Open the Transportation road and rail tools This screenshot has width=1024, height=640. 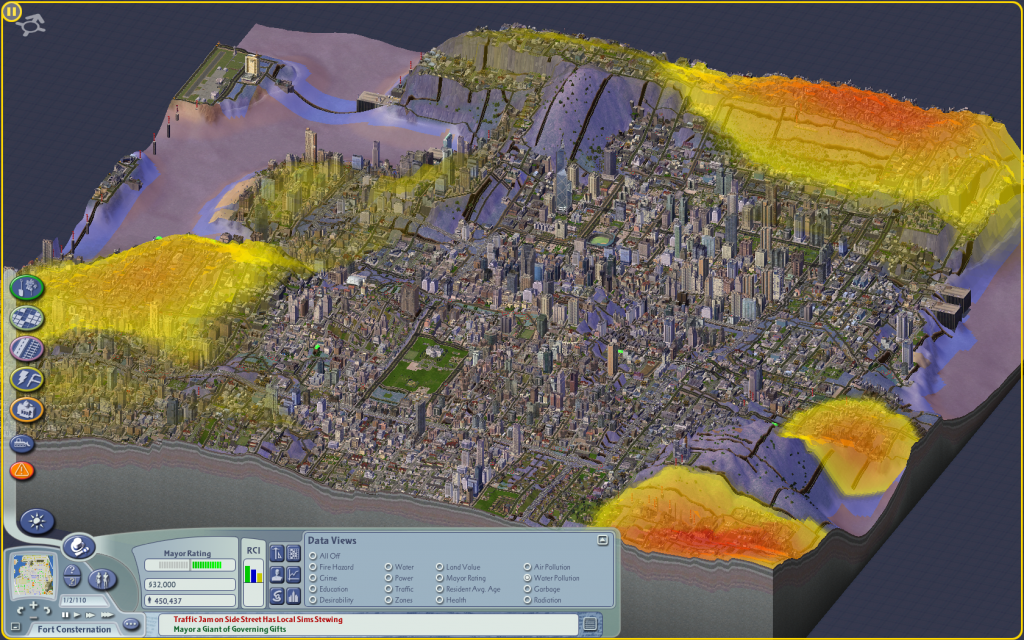(x=27, y=349)
